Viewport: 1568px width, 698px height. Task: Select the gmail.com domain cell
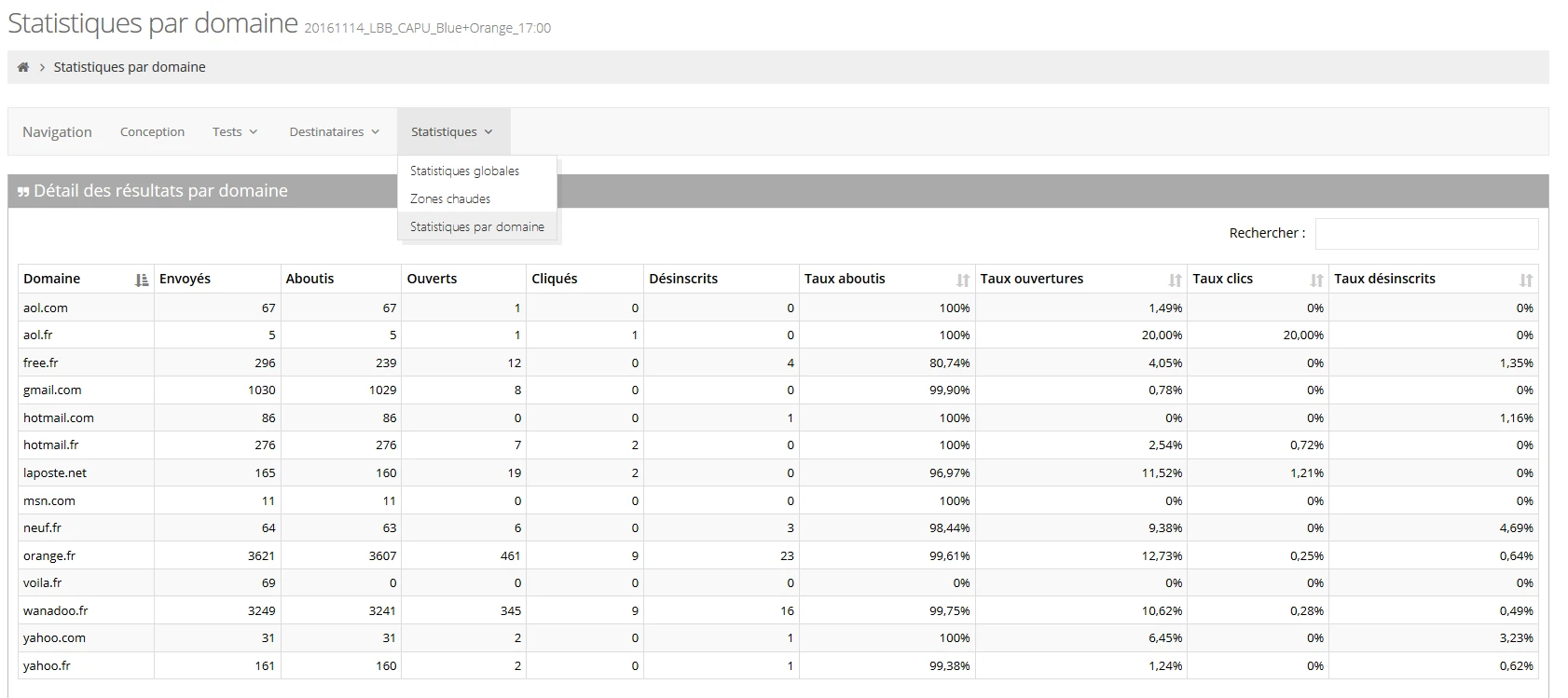tap(52, 390)
